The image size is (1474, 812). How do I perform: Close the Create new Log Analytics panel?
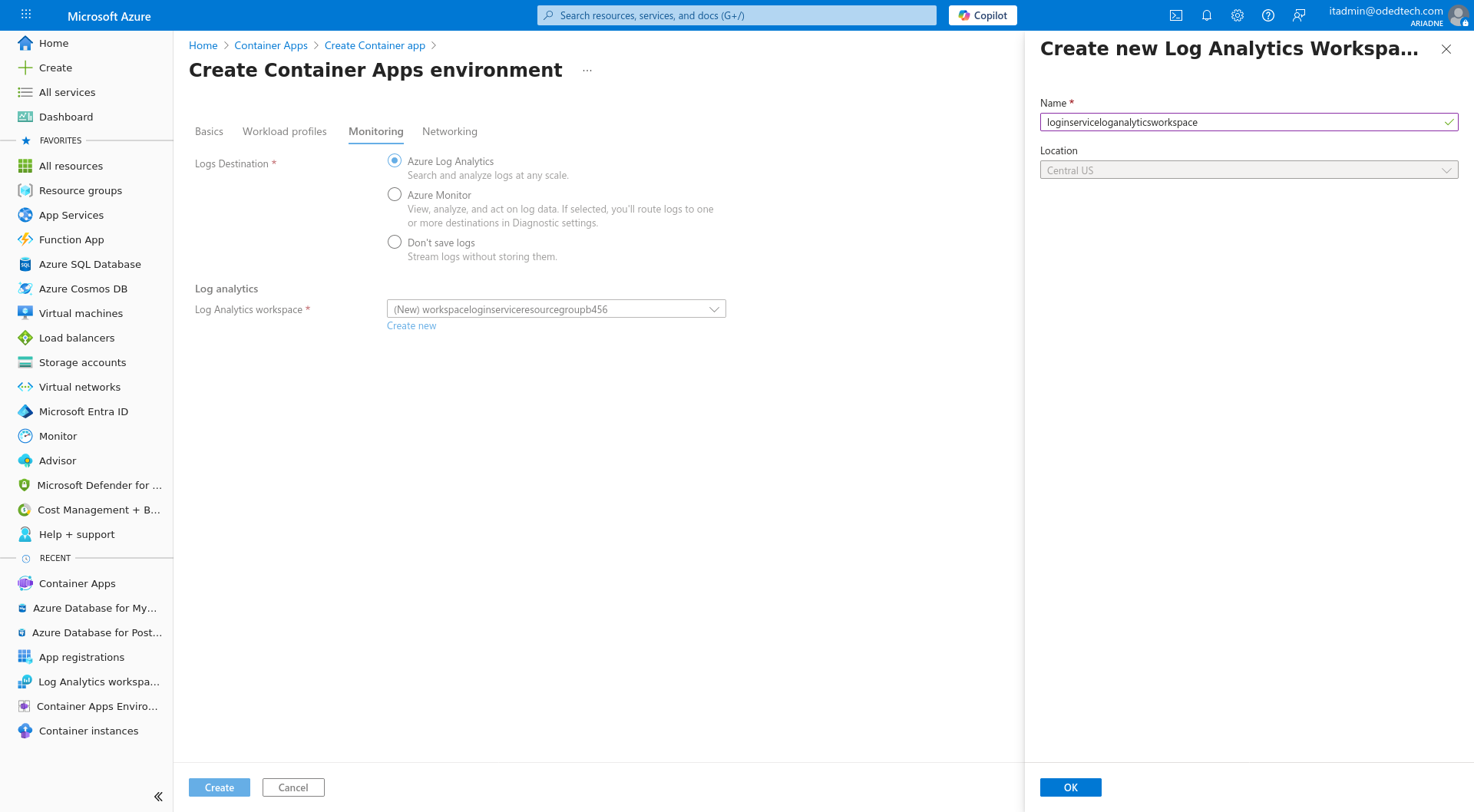pyautogui.click(x=1446, y=49)
